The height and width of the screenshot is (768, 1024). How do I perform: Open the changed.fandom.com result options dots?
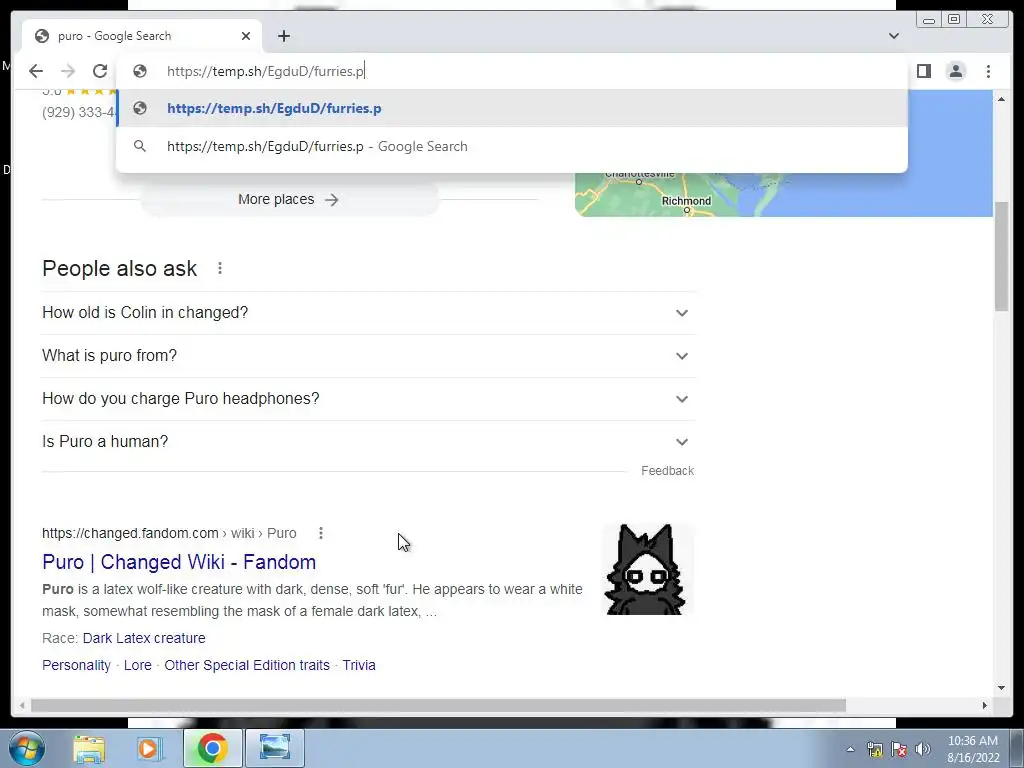point(321,534)
